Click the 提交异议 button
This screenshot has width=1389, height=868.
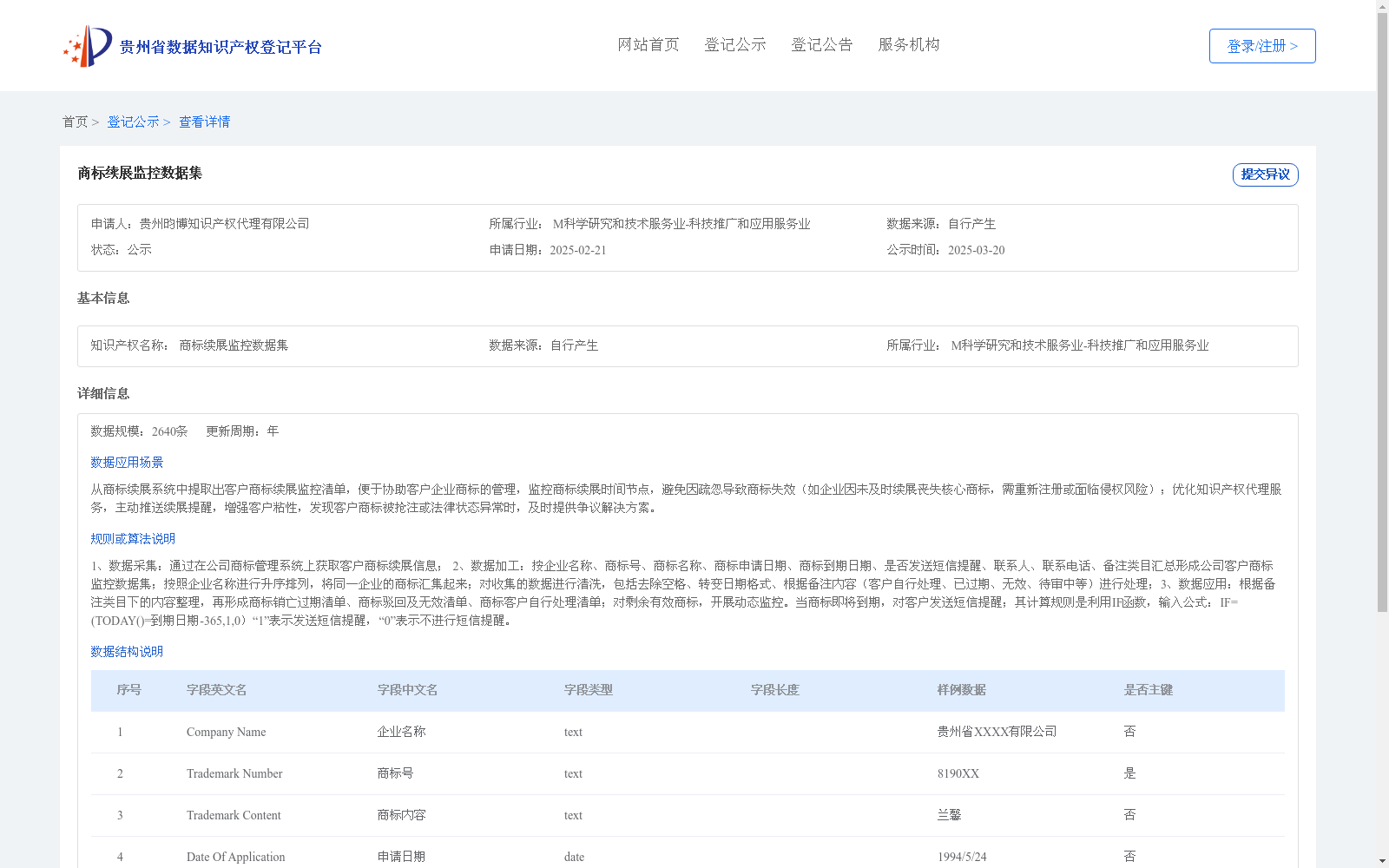pos(1266,174)
